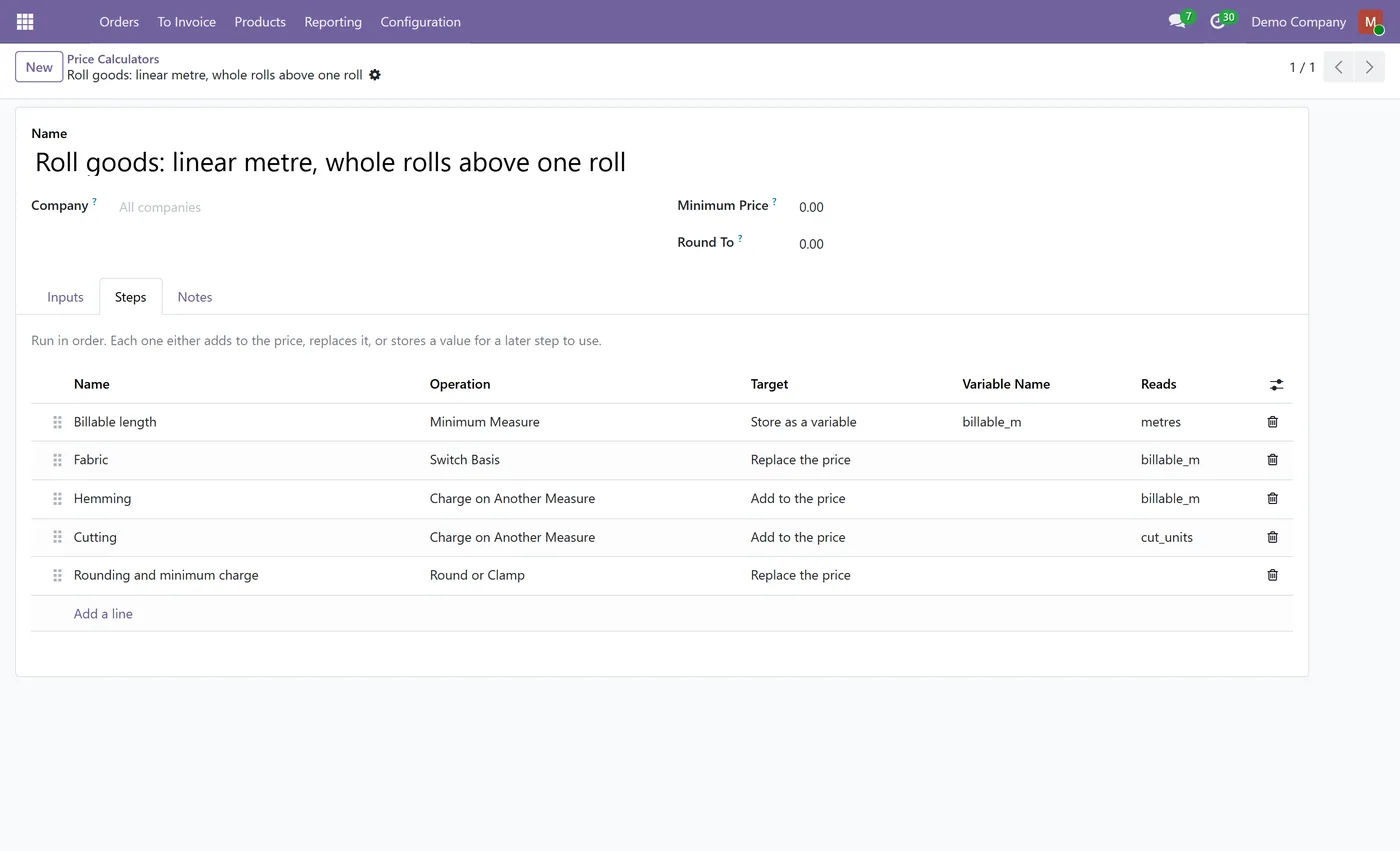
Task: Click Add a line link
Action: pyautogui.click(x=103, y=614)
